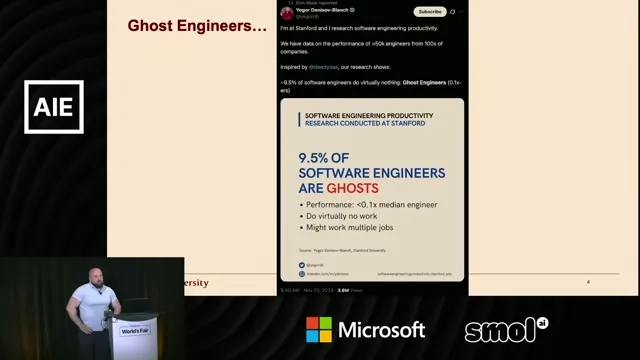Click the Microsoft four-square logo

(x=319, y=330)
